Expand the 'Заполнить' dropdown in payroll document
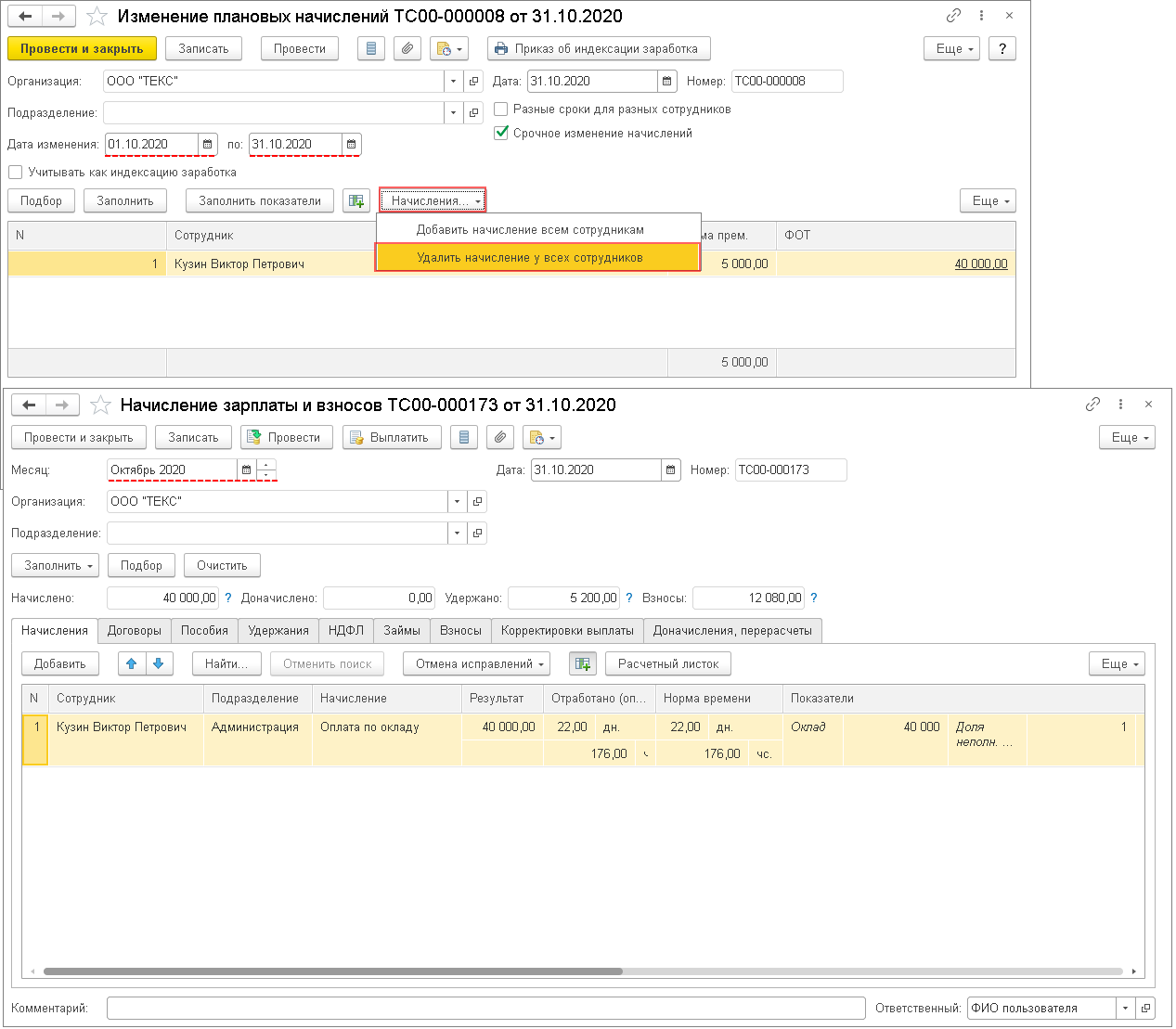Image resolution: width=1176 pixels, height=1029 pixels. (x=59, y=566)
